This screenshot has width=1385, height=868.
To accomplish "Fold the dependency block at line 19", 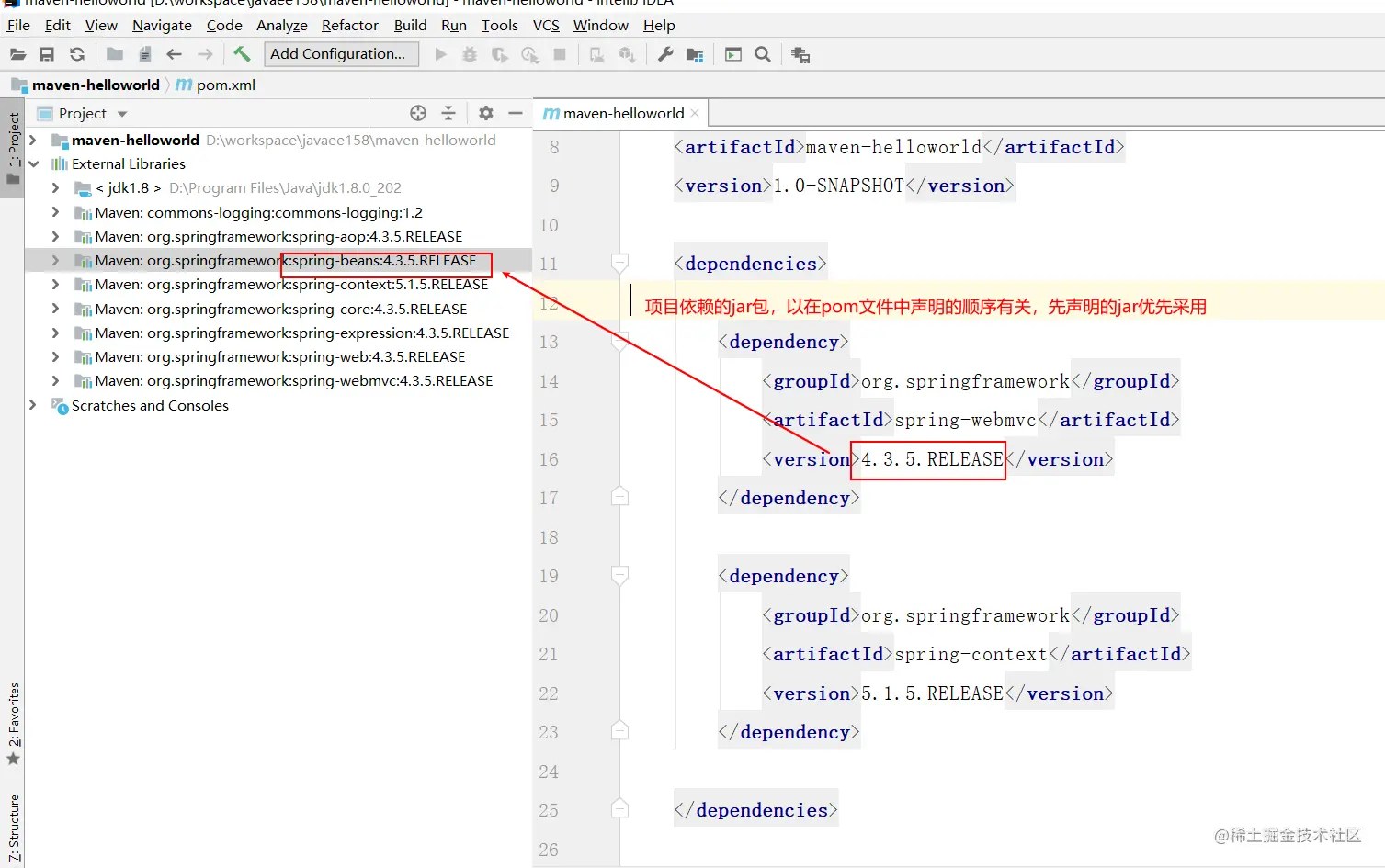I will coord(620,576).
